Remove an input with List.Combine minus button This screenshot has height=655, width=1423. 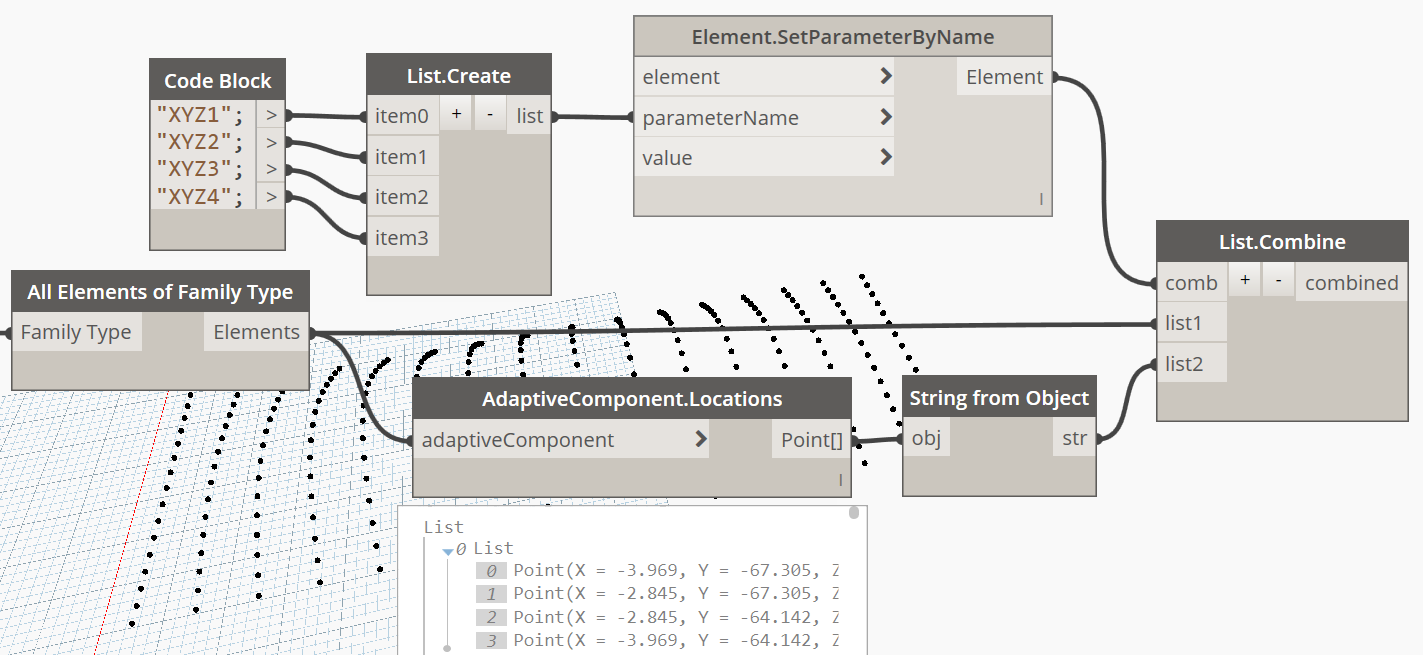1277,281
